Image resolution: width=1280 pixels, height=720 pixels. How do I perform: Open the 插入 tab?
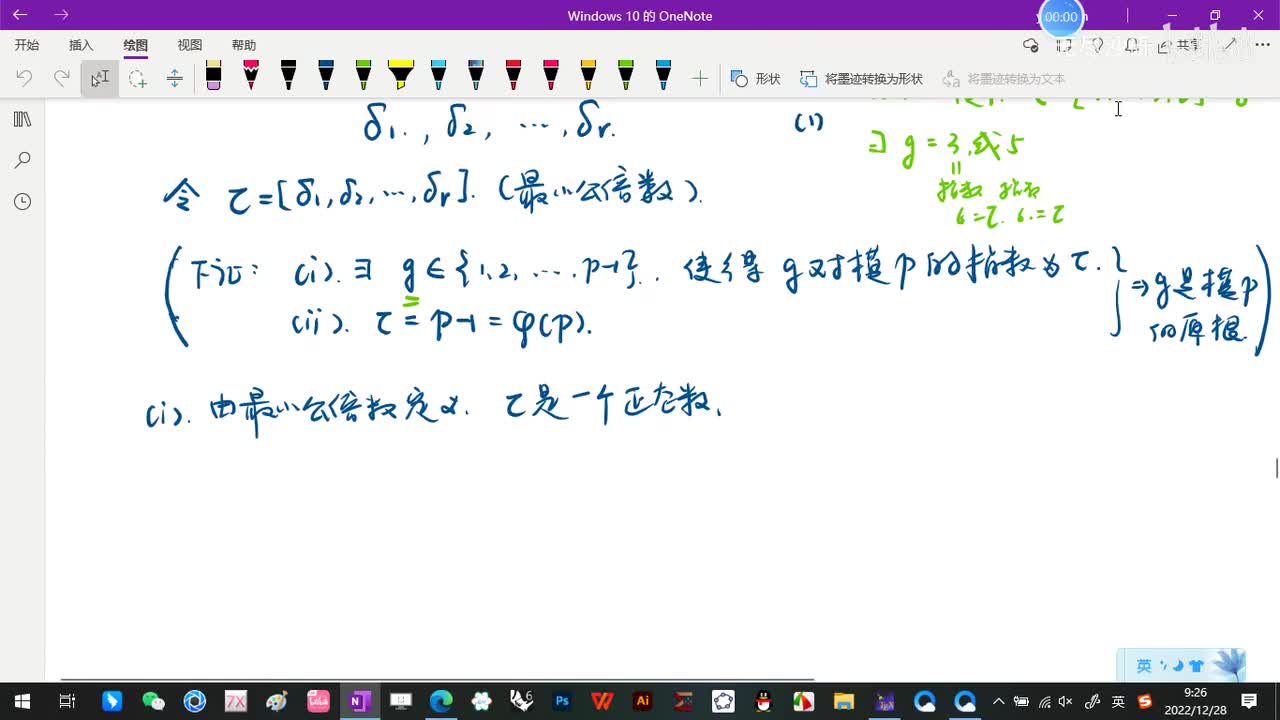coord(81,45)
